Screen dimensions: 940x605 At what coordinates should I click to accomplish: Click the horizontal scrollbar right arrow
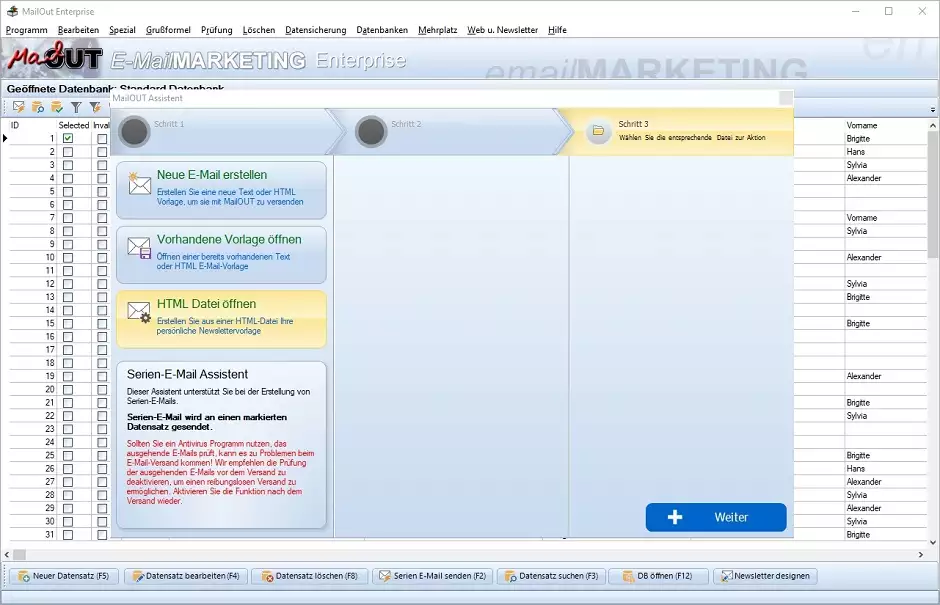point(921,555)
